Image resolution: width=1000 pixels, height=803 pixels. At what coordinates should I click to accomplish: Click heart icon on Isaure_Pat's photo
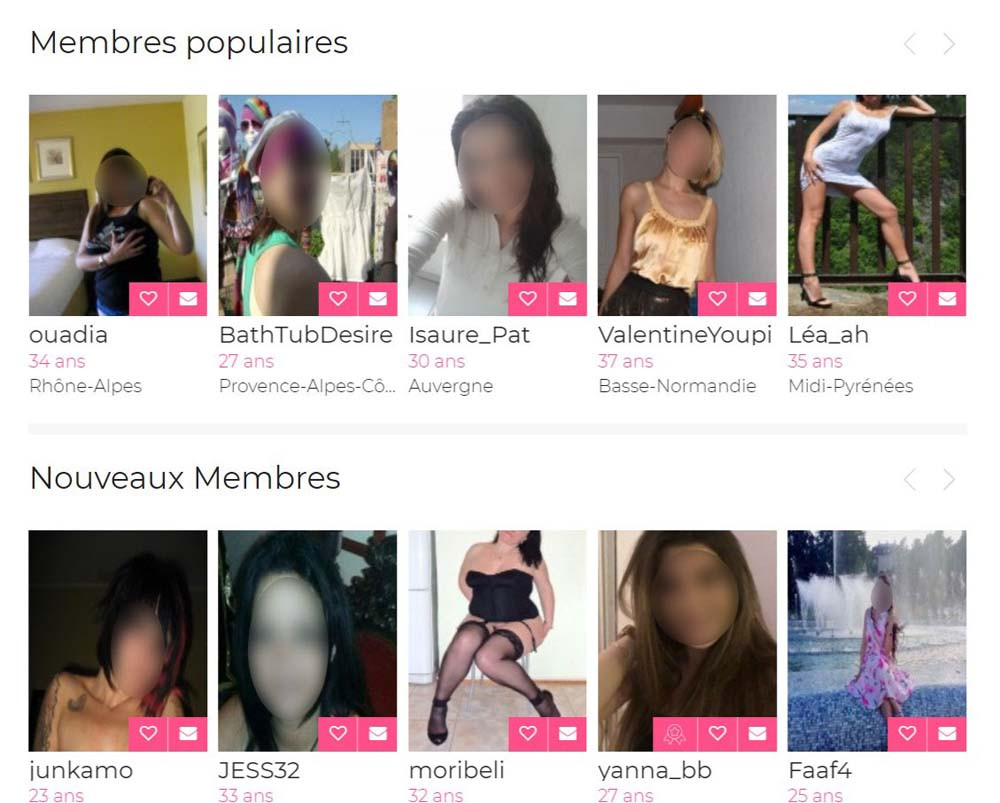(527, 298)
